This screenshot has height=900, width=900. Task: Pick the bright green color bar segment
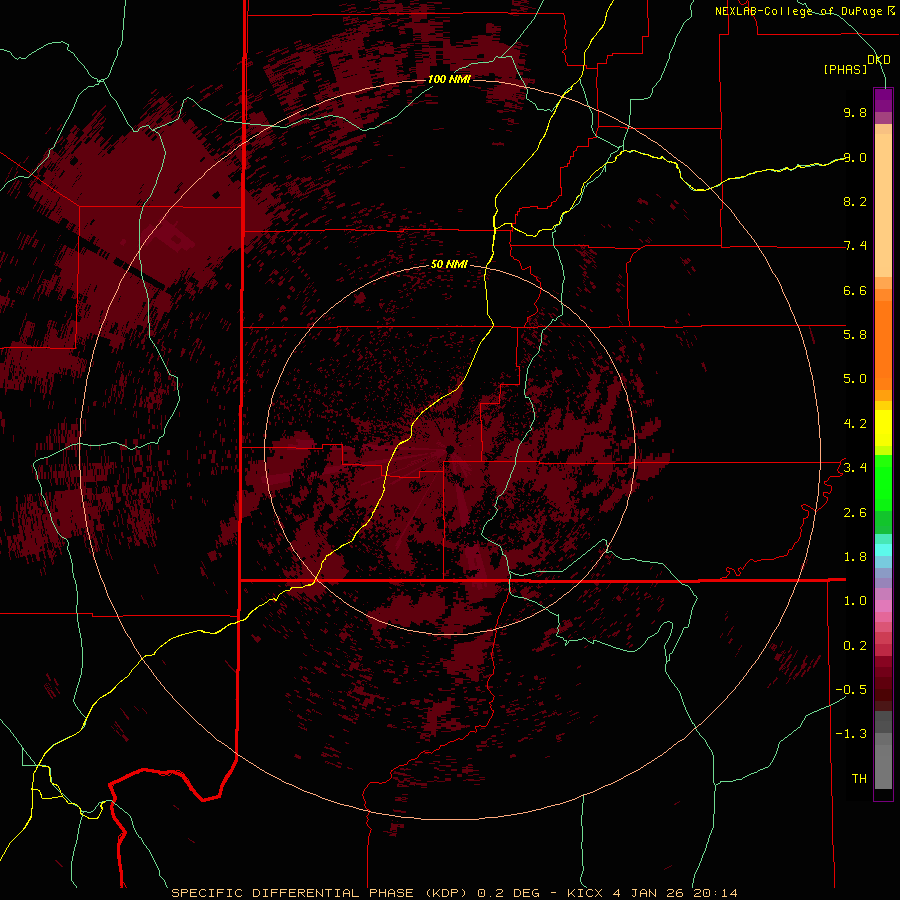pyautogui.click(x=883, y=482)
